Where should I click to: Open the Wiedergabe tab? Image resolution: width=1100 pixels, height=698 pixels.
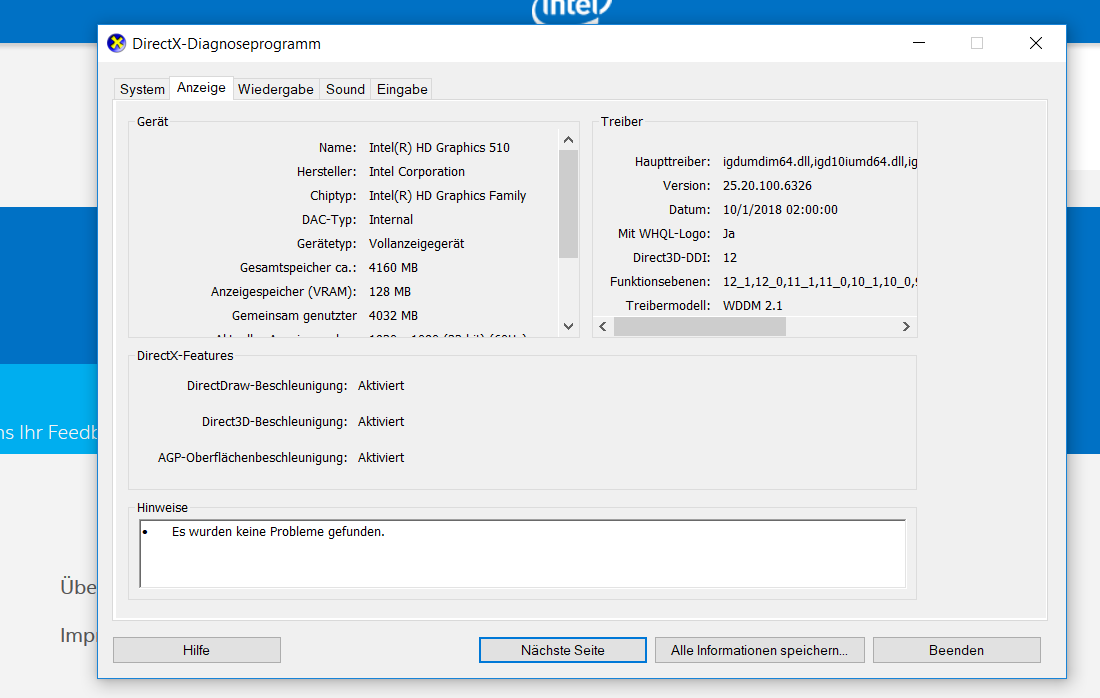275,89
